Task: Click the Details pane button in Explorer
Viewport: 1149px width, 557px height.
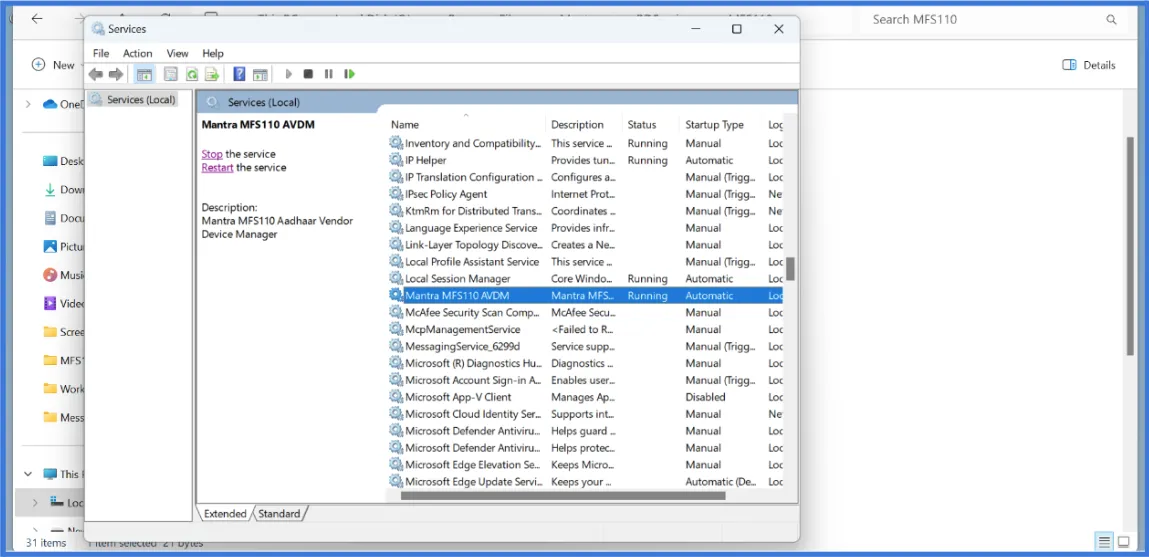Action: [1089, 65]
